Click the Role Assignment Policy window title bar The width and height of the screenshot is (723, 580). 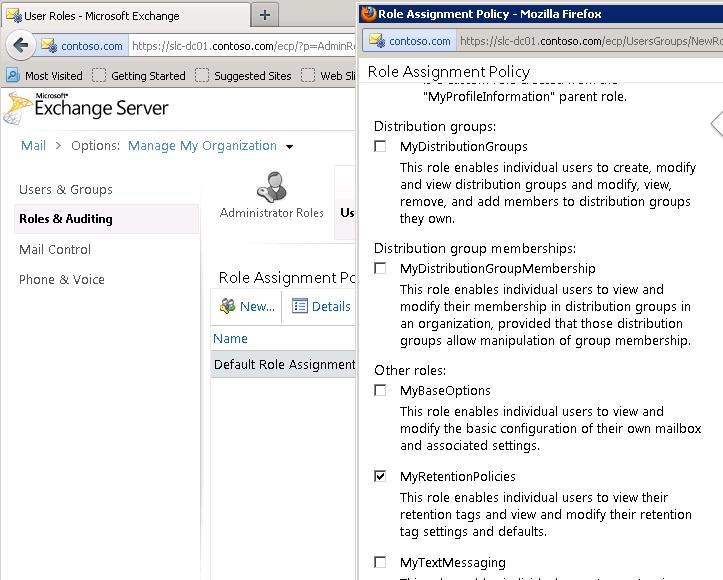click(540, 14)
